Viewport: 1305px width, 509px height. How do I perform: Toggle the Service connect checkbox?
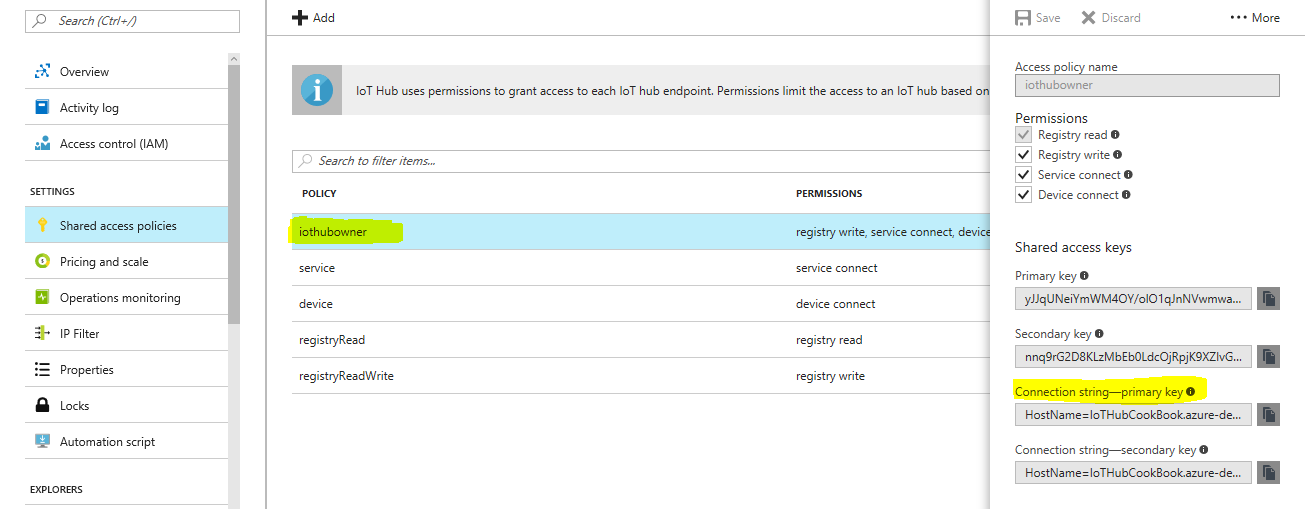tap(1023, 175)
